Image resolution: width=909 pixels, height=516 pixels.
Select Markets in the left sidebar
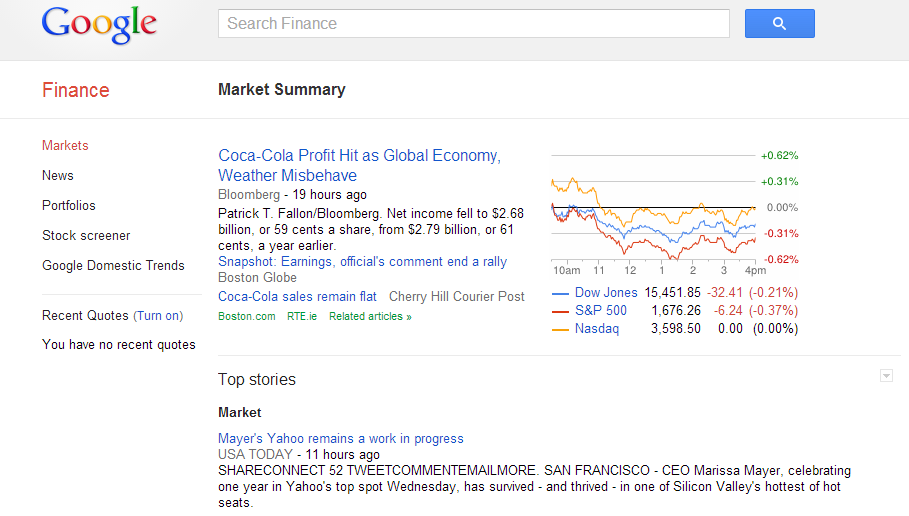65,146
